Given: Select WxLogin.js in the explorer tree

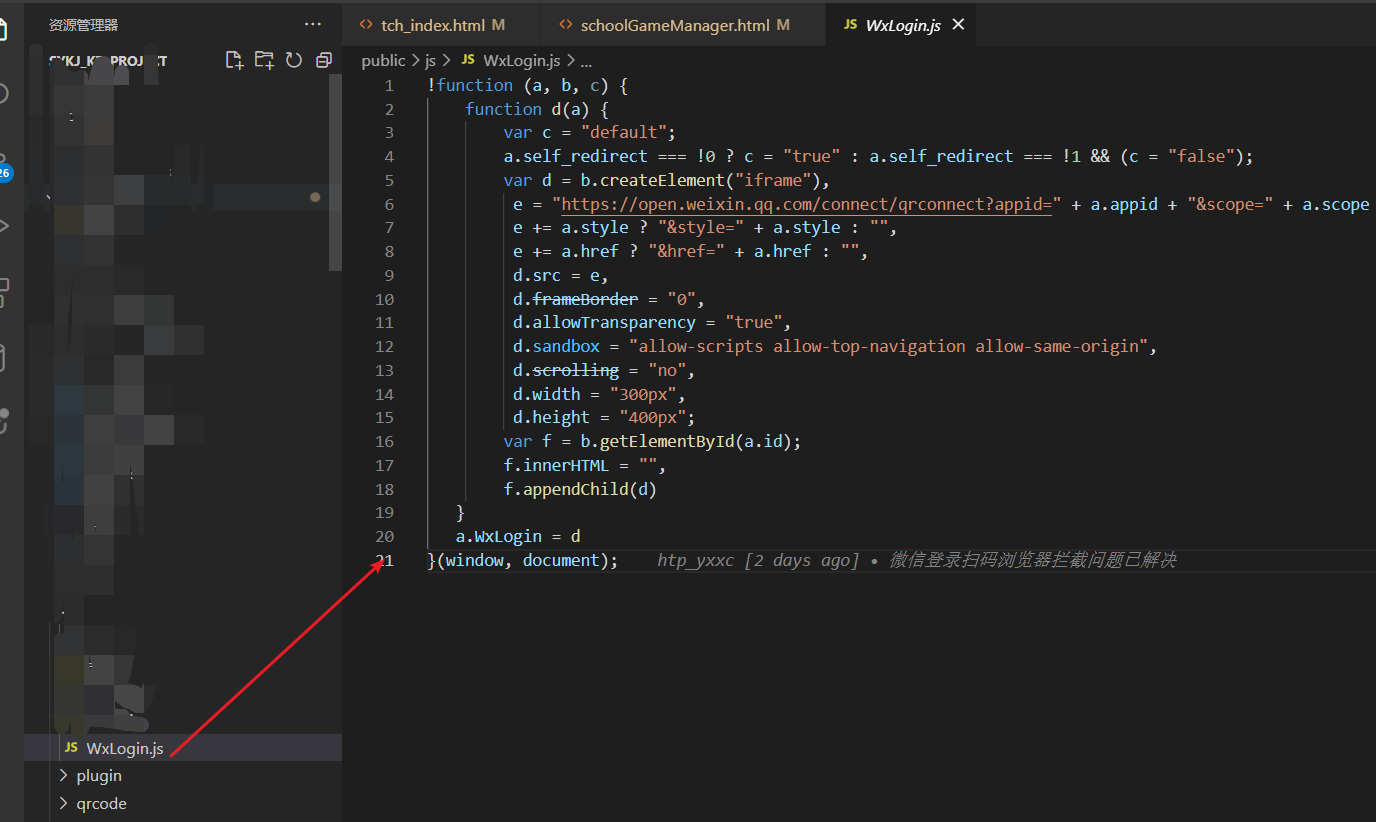Looking at the screenshot, I should point(183,748).
